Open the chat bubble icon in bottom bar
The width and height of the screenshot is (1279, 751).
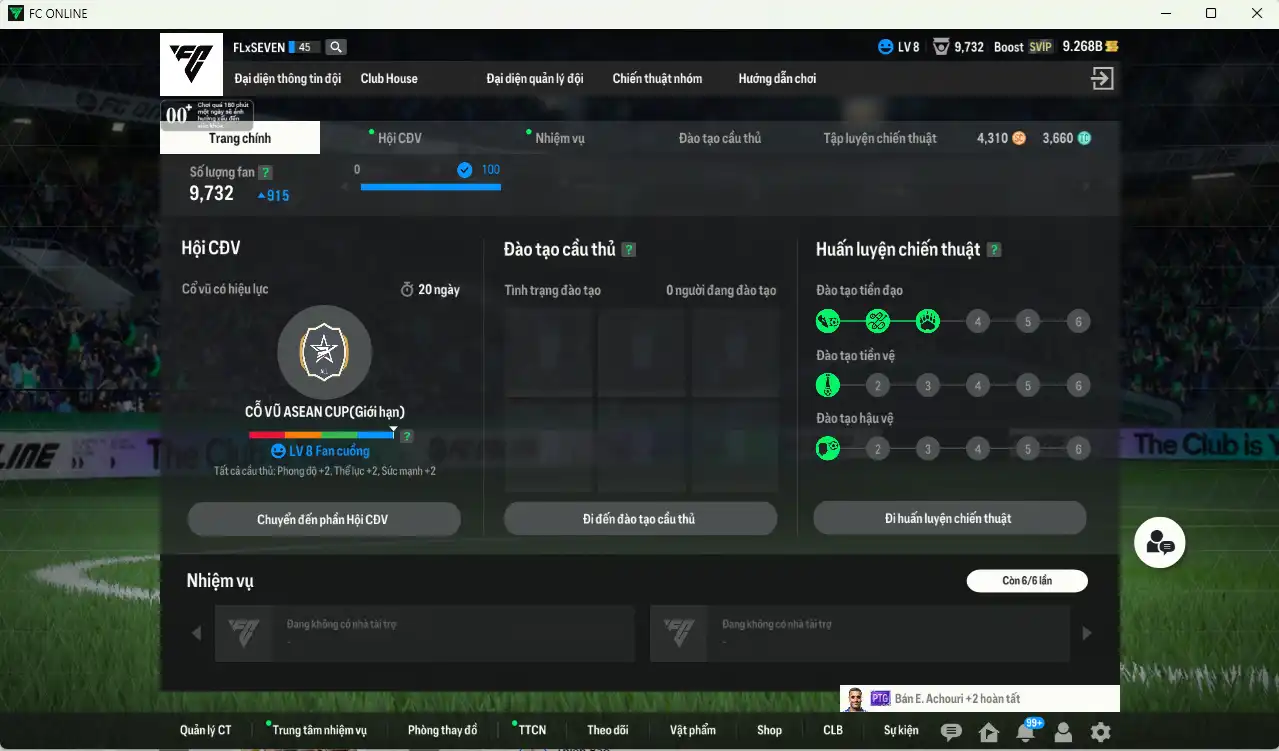click(x=951, y=732)
